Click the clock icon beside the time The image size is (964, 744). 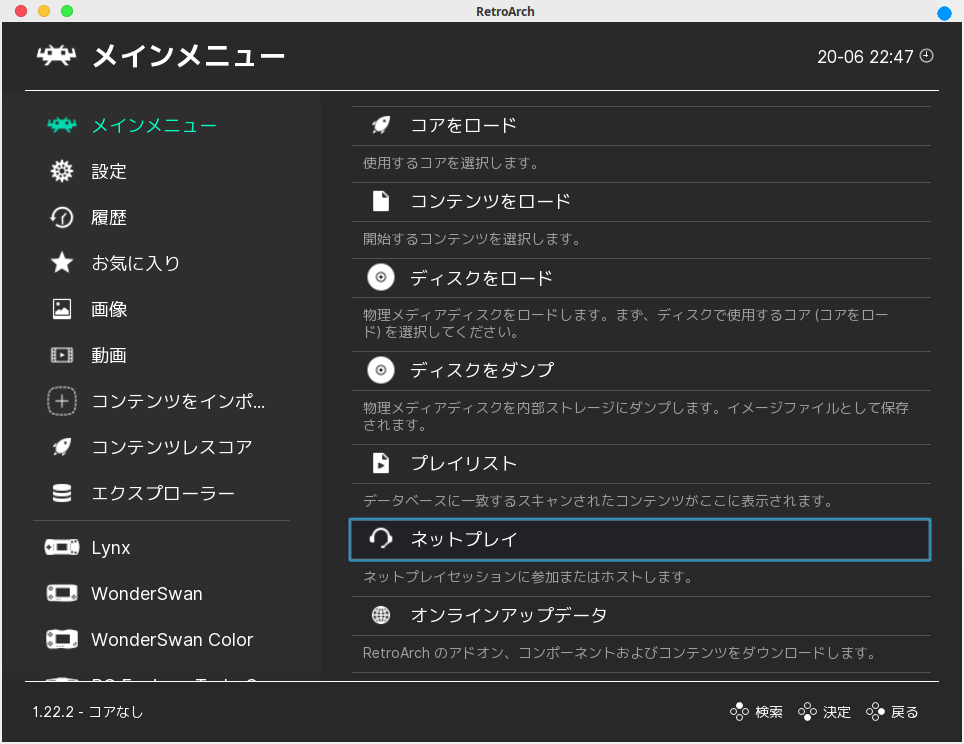pos(926,56)
